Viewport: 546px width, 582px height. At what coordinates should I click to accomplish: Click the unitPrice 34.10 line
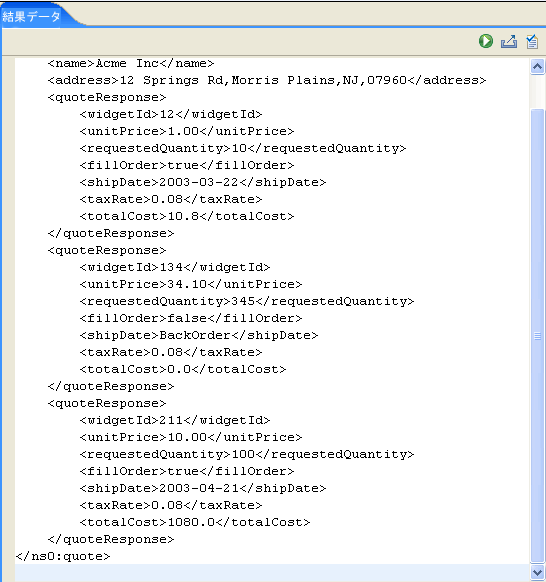(x=191, y=284)
